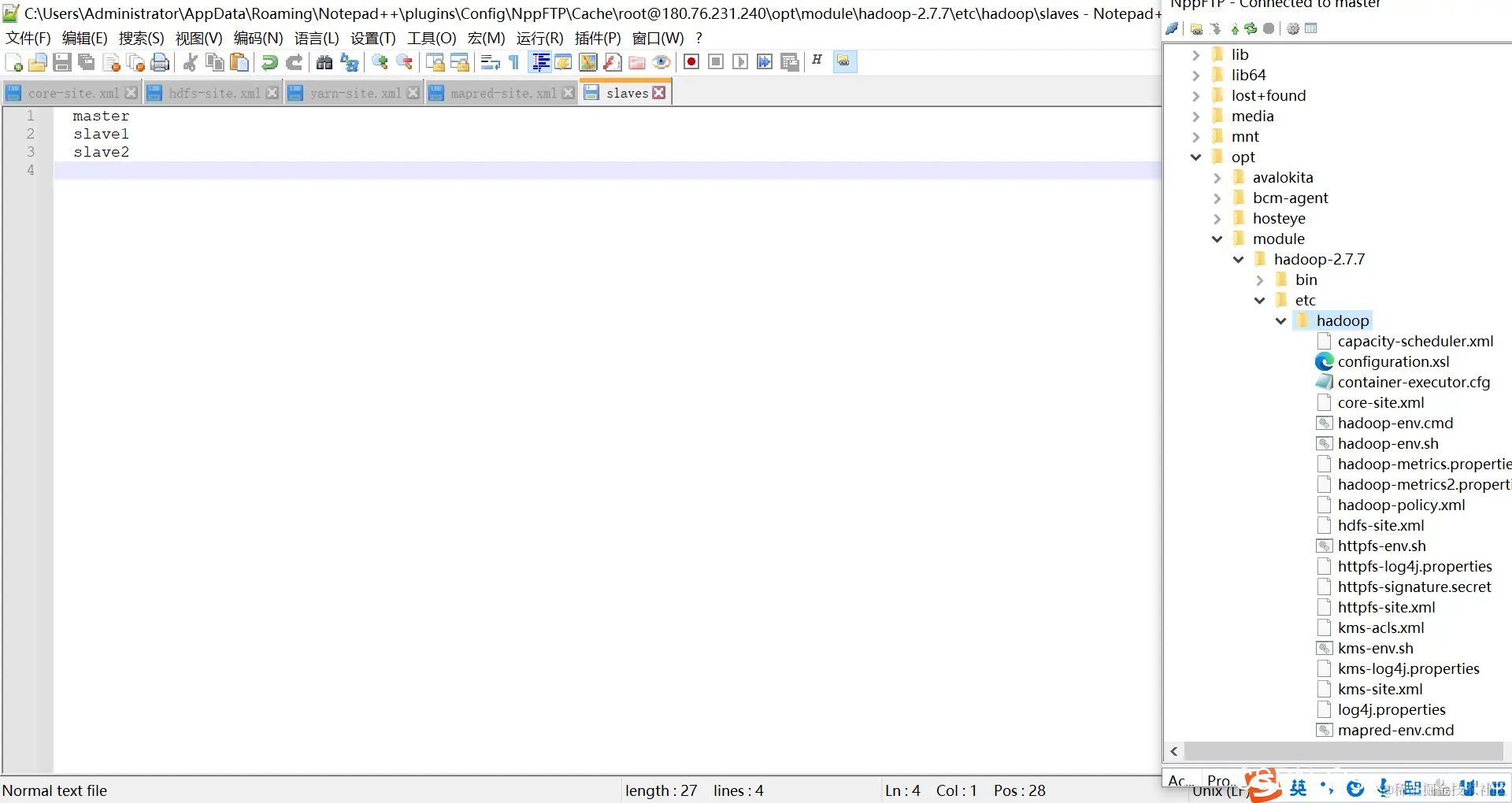The width and height of the screenshot is (1512, 803).
Task: Open the Document Map panel icon
Action: click(588, 62)
